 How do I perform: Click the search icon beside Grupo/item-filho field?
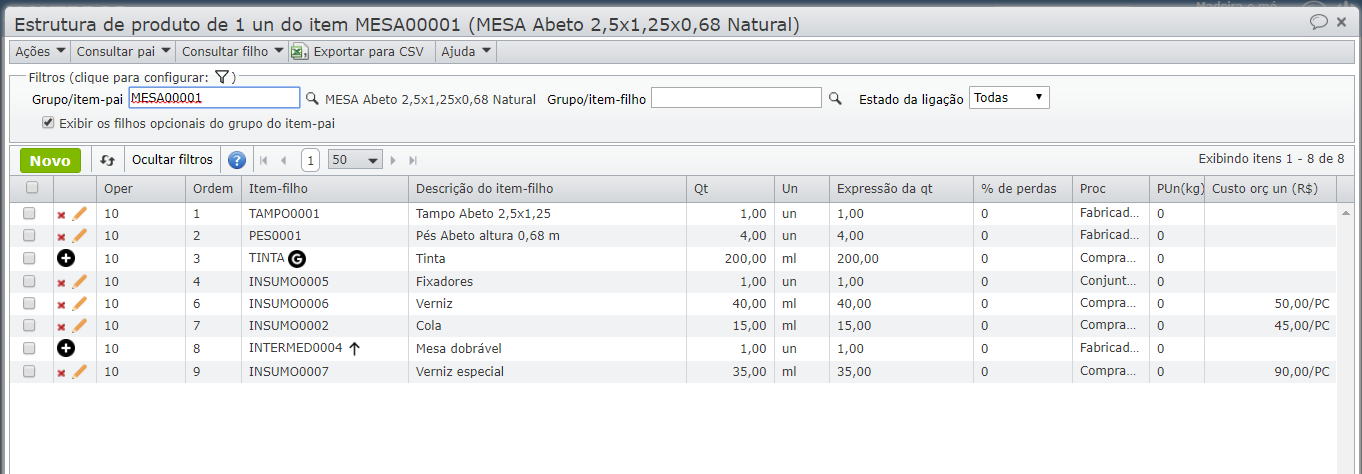[836, 98]
